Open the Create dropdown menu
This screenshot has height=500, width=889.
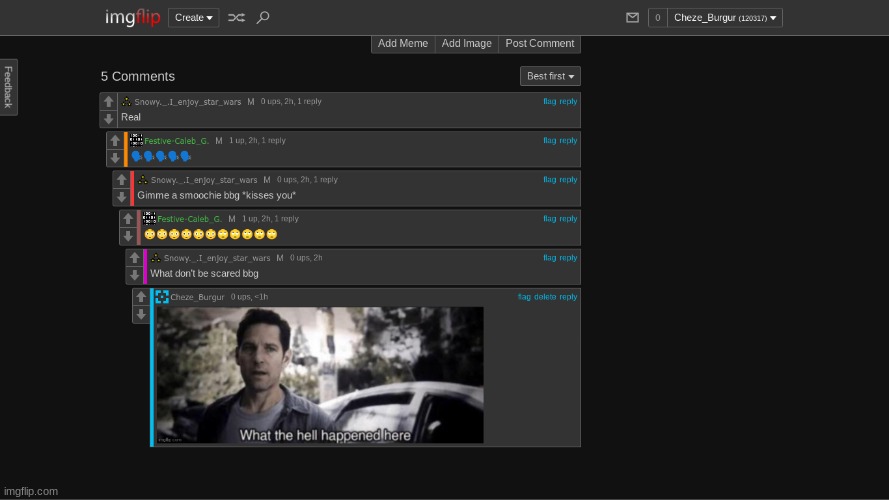click(193, 18)
